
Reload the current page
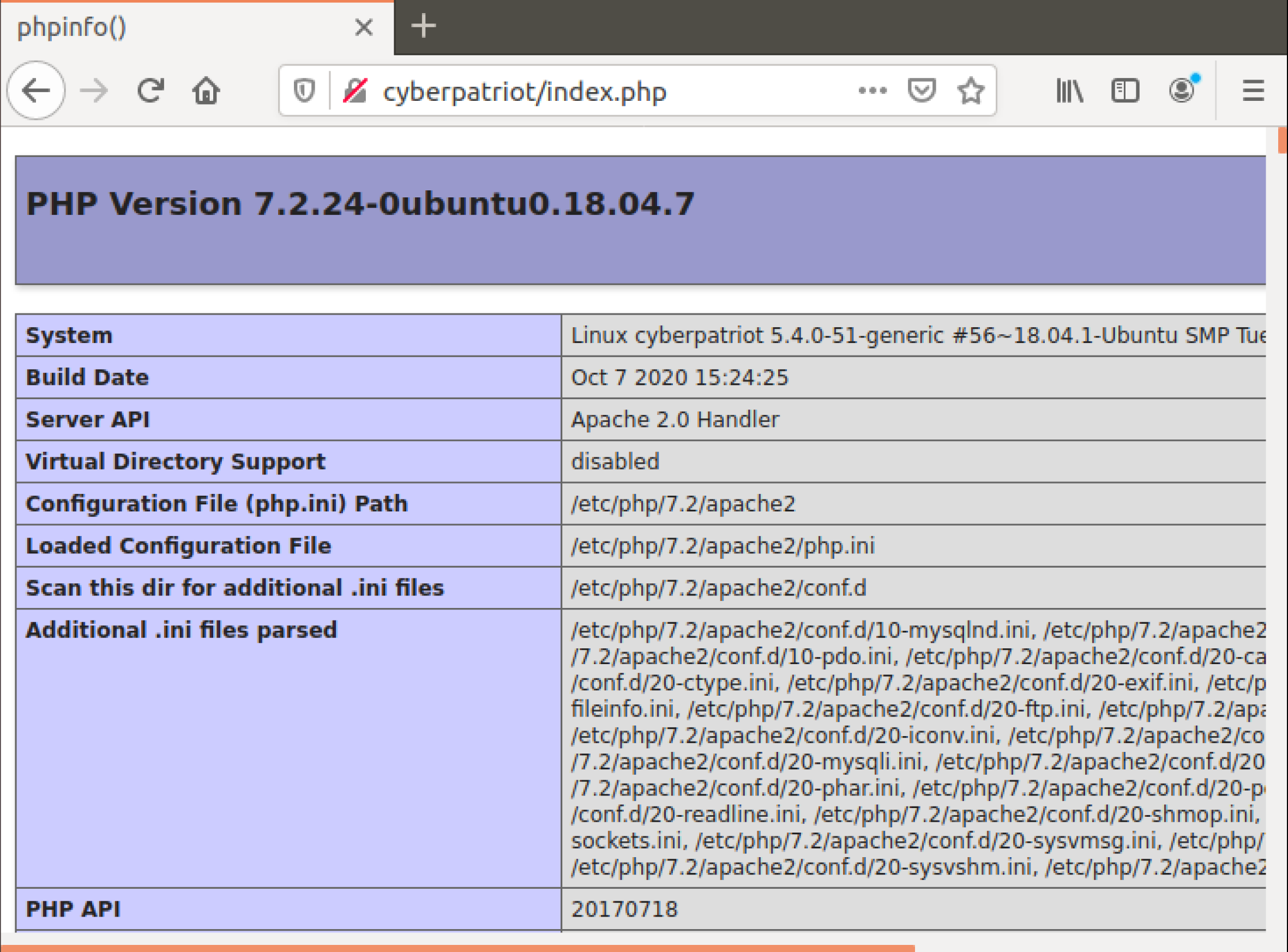tap(151, 91)
